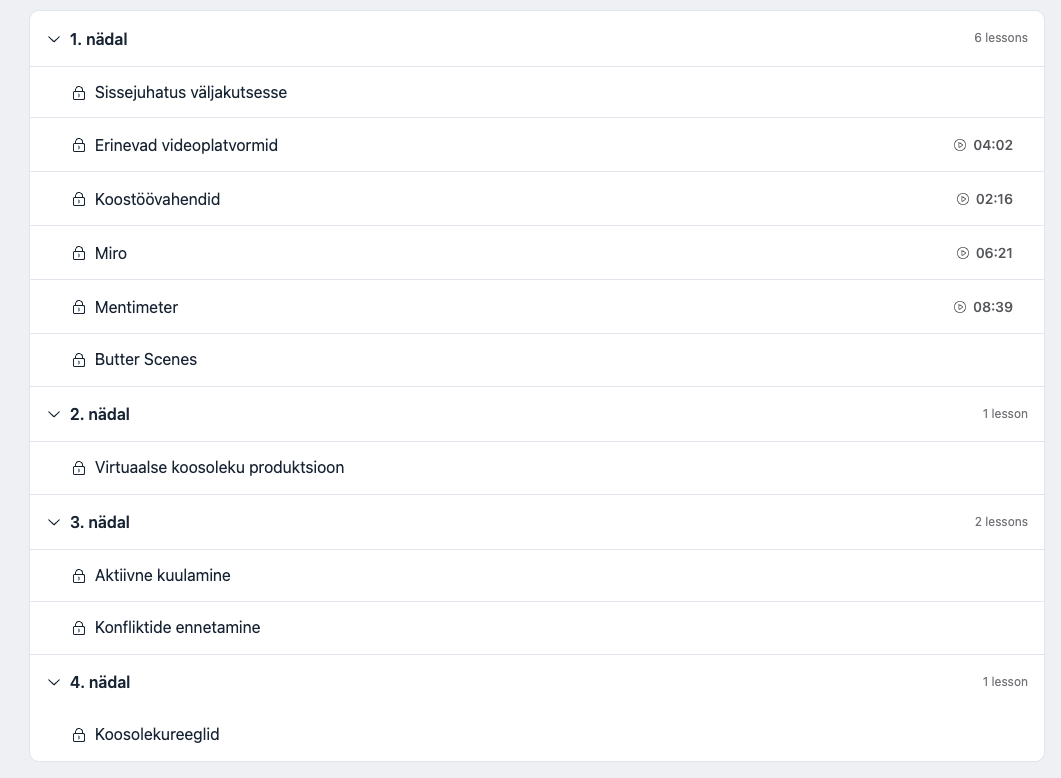Collapse the 3. nädal section chevron
The image size is (1061, 778).
(x=54, y=522)
